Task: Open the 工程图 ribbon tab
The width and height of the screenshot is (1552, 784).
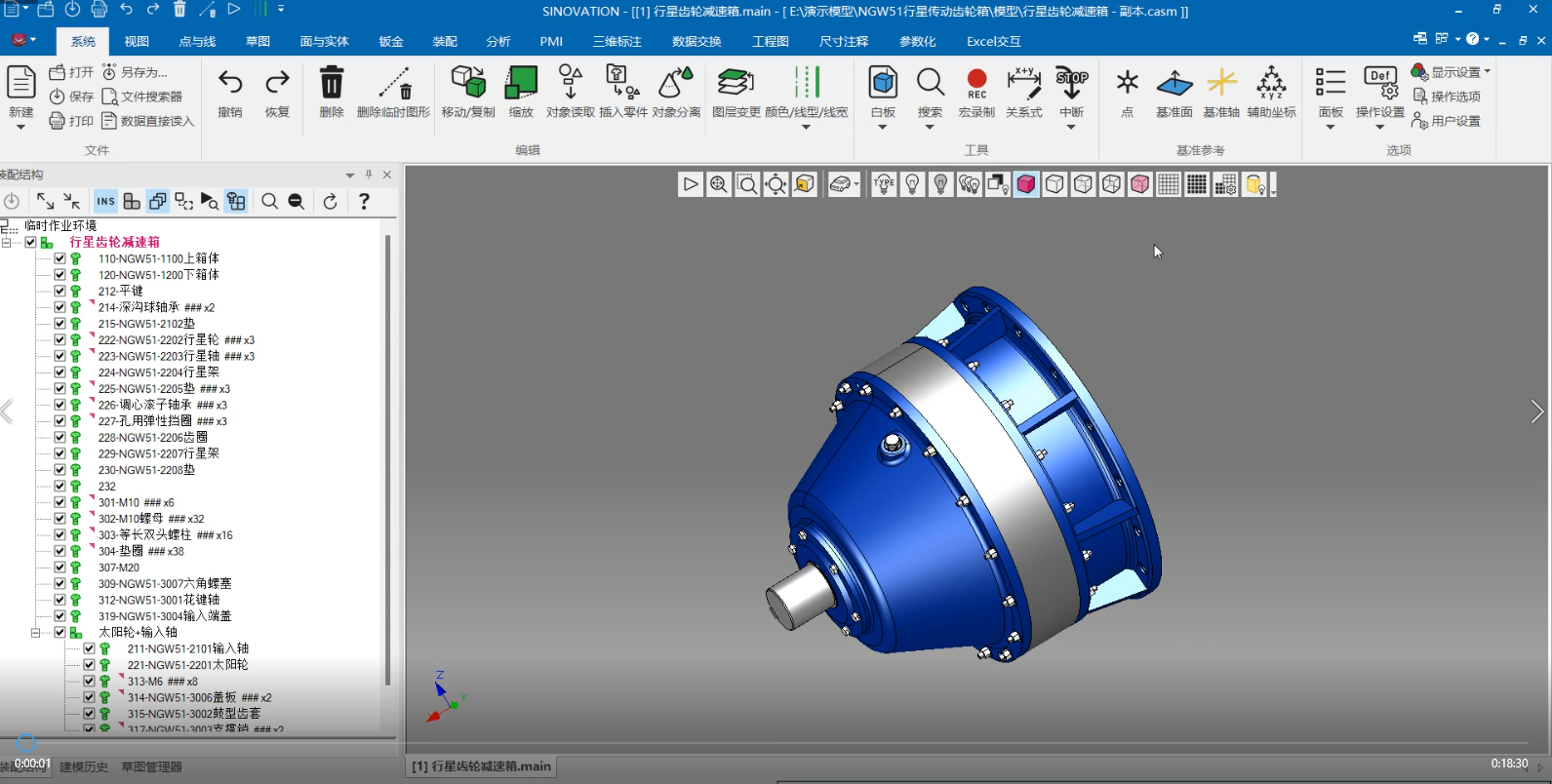Action: tap(771, 41)
